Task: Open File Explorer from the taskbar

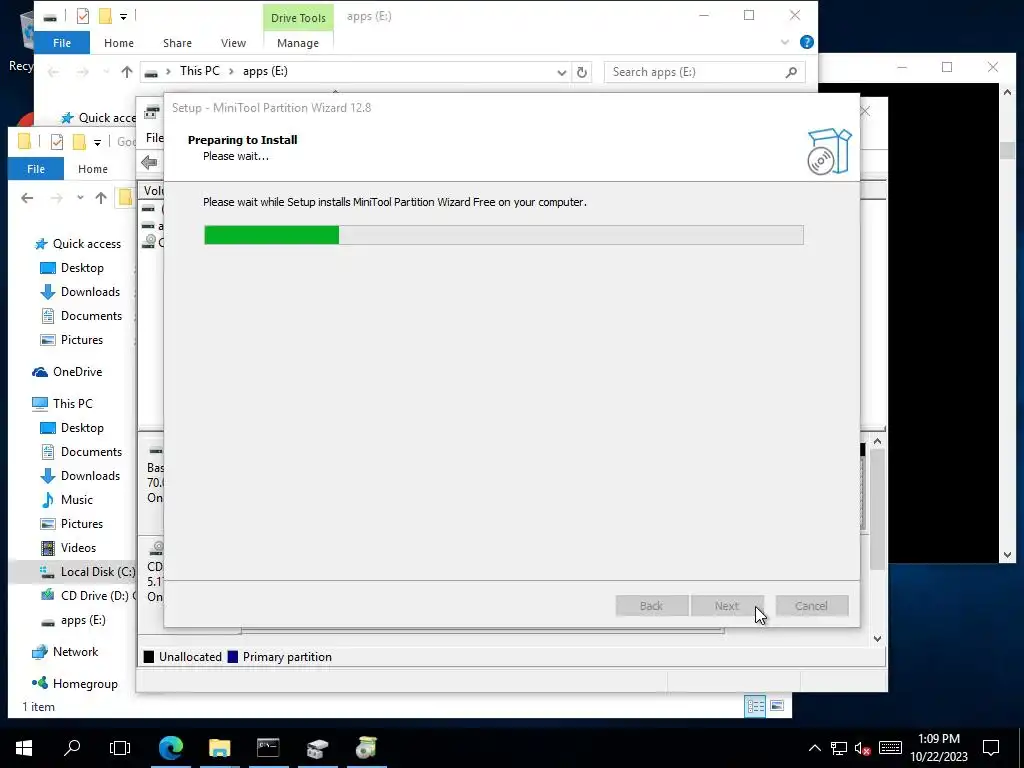Action: tap(219, 747)
